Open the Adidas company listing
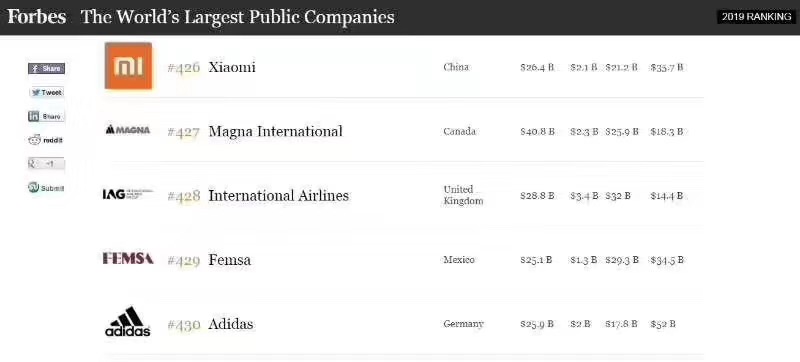The image size is (800, 362). (231, 324)
